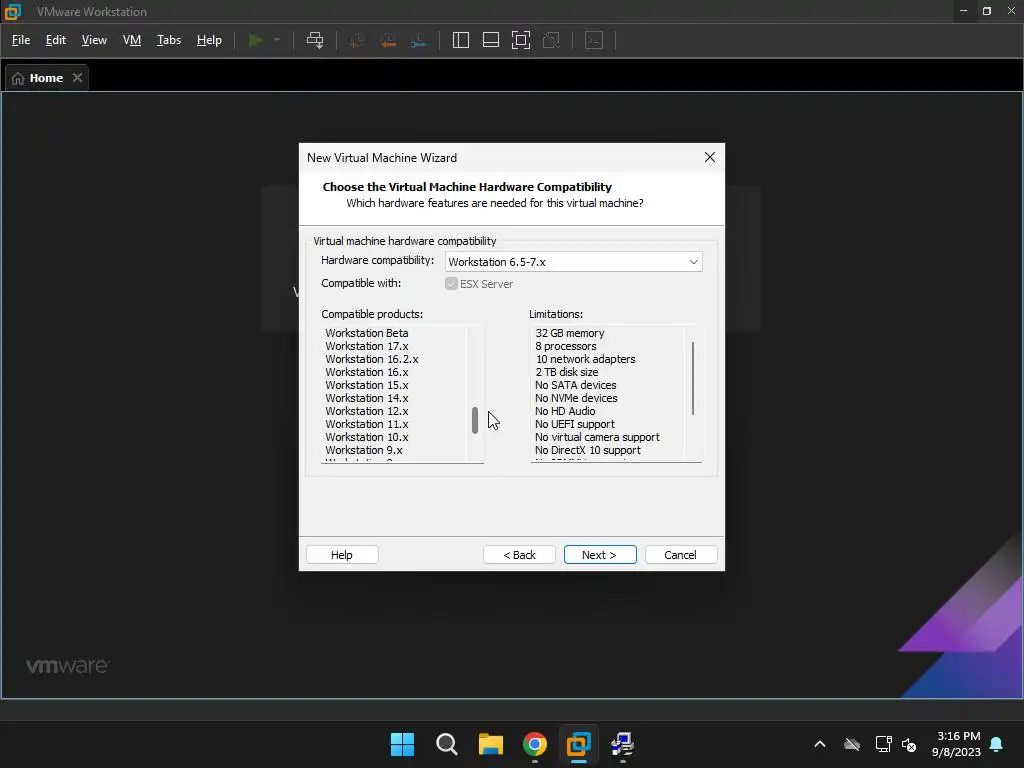Click the Back button in wizard
Screen dimensions: 1024x768
click(x=519, y=554)
